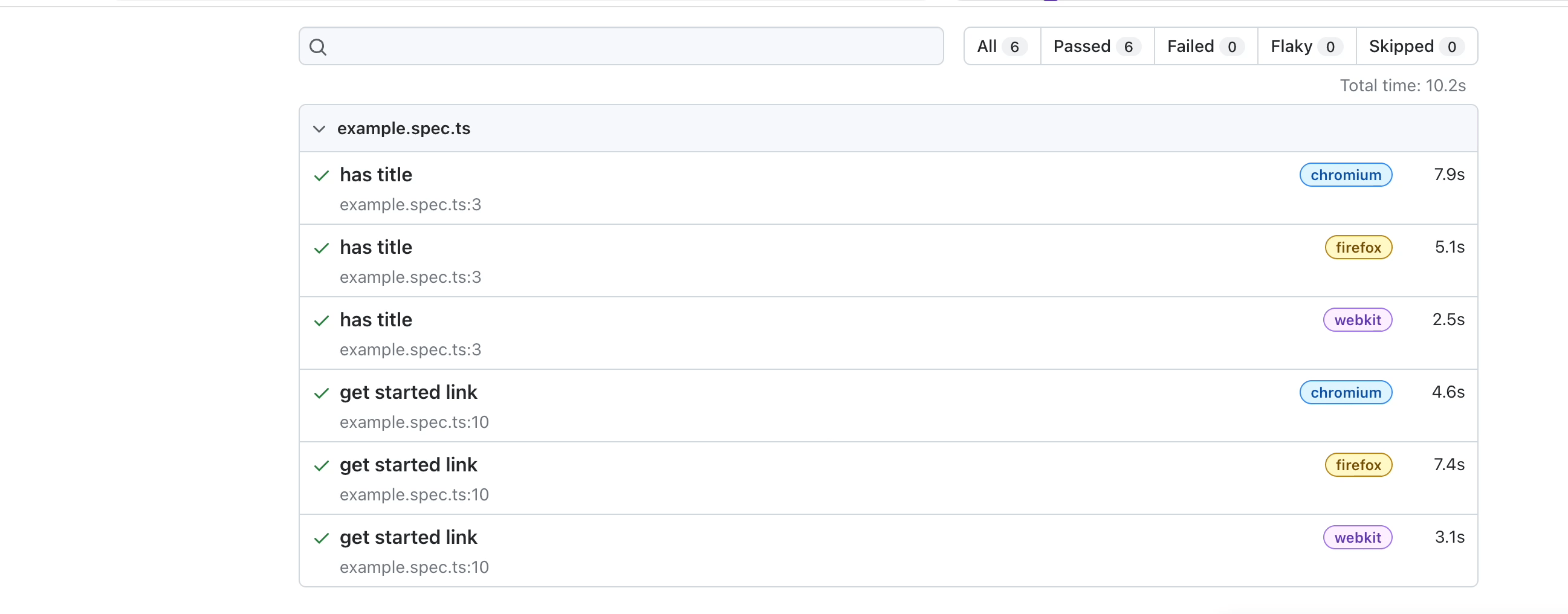This screenshot has width=1568, height=614.
Task: Click example.spec.ts:3 path under chromium 'has title'
Action: click(x=410, y=204)
